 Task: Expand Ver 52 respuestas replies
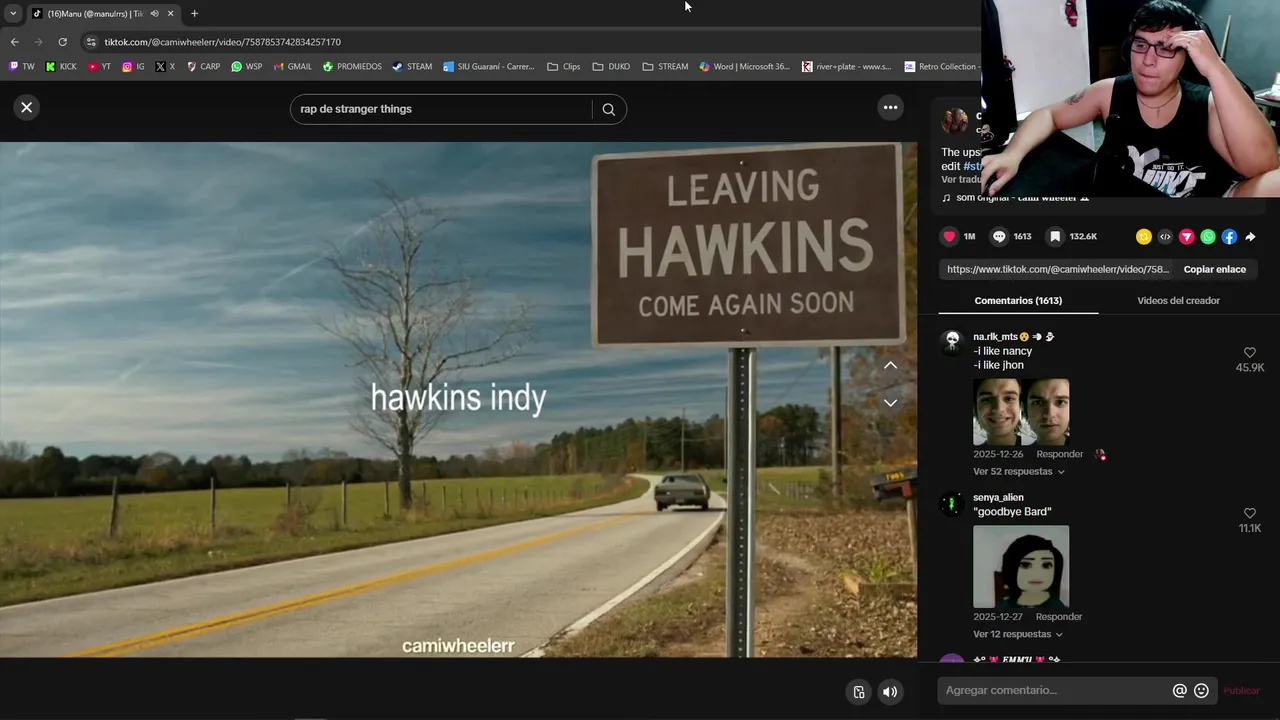point(1019,471)
